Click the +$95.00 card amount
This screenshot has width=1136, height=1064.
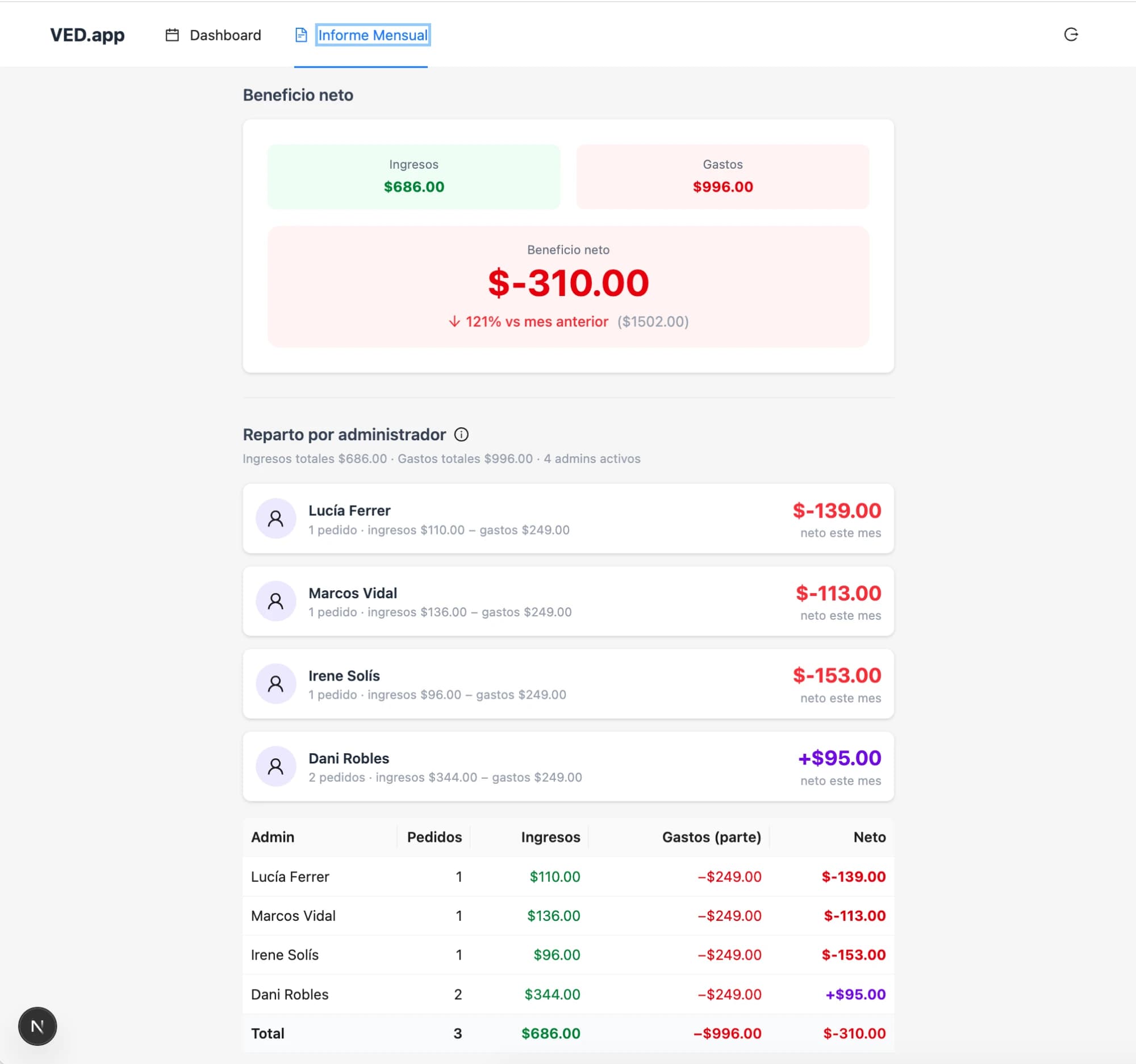click(840, 758)
